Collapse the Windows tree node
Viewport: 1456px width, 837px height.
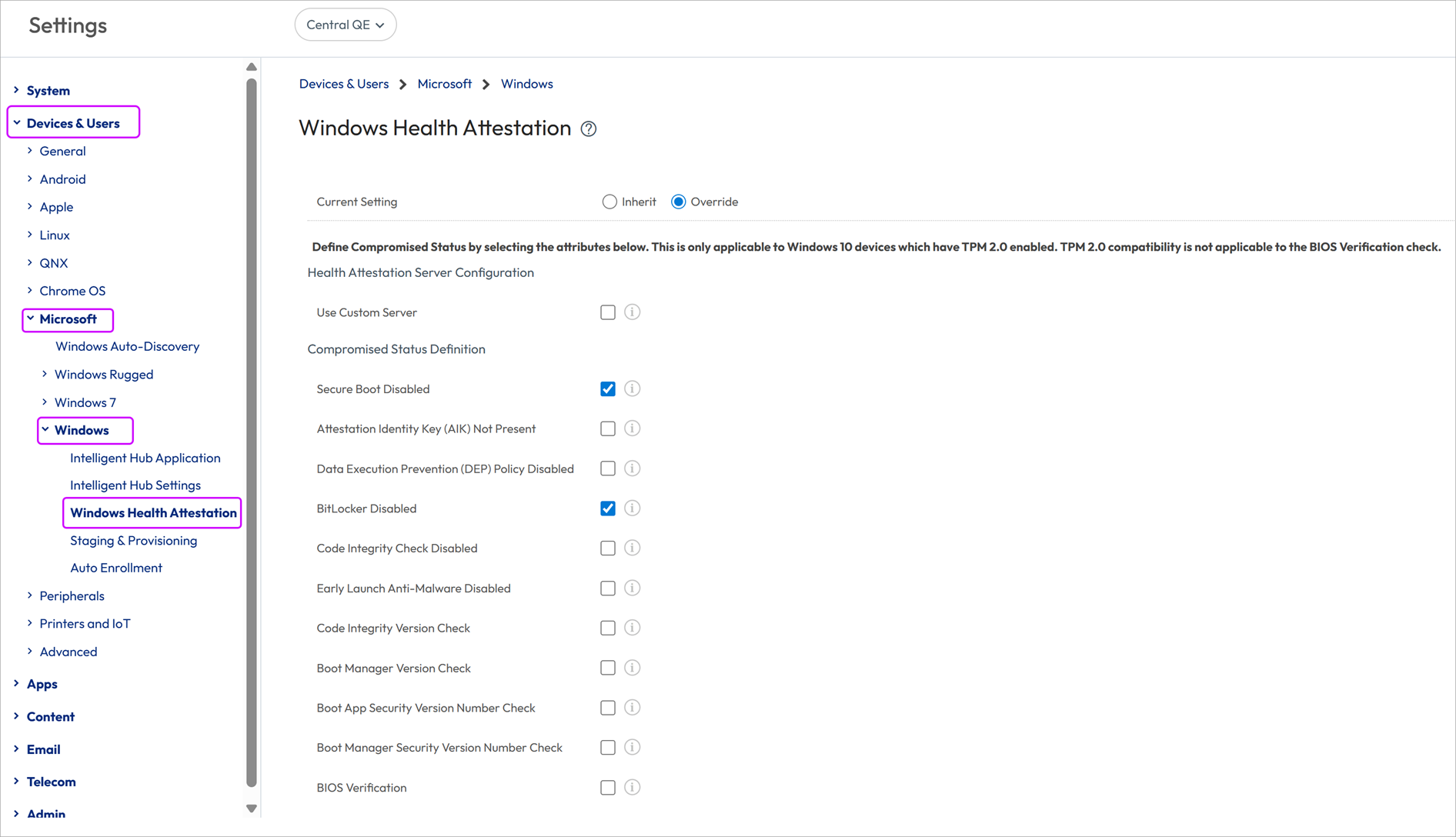click(x=45, y=430)
